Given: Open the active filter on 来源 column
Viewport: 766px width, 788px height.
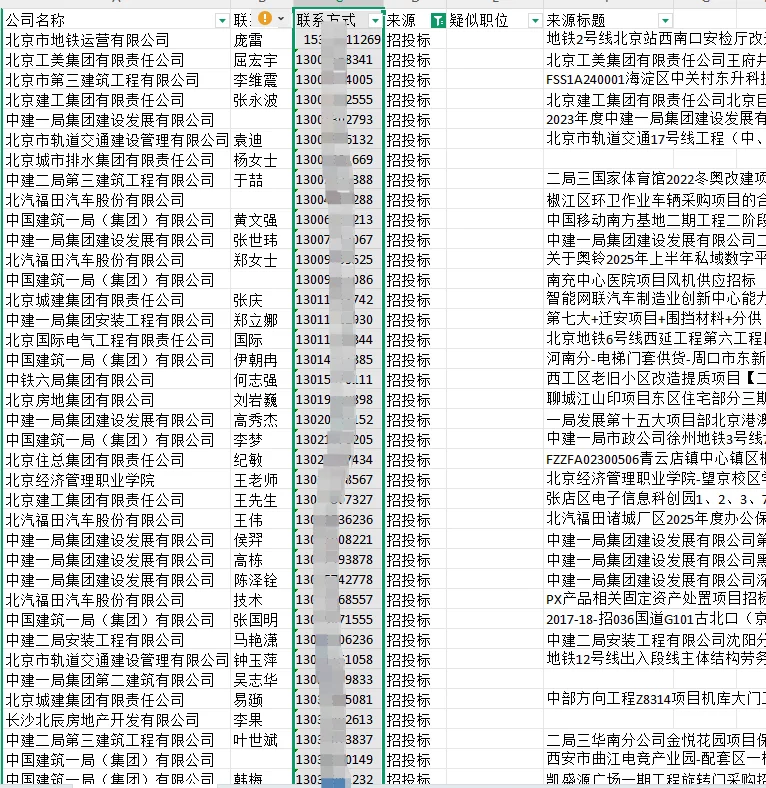Looking at the screenshot, I should (438, 21).
